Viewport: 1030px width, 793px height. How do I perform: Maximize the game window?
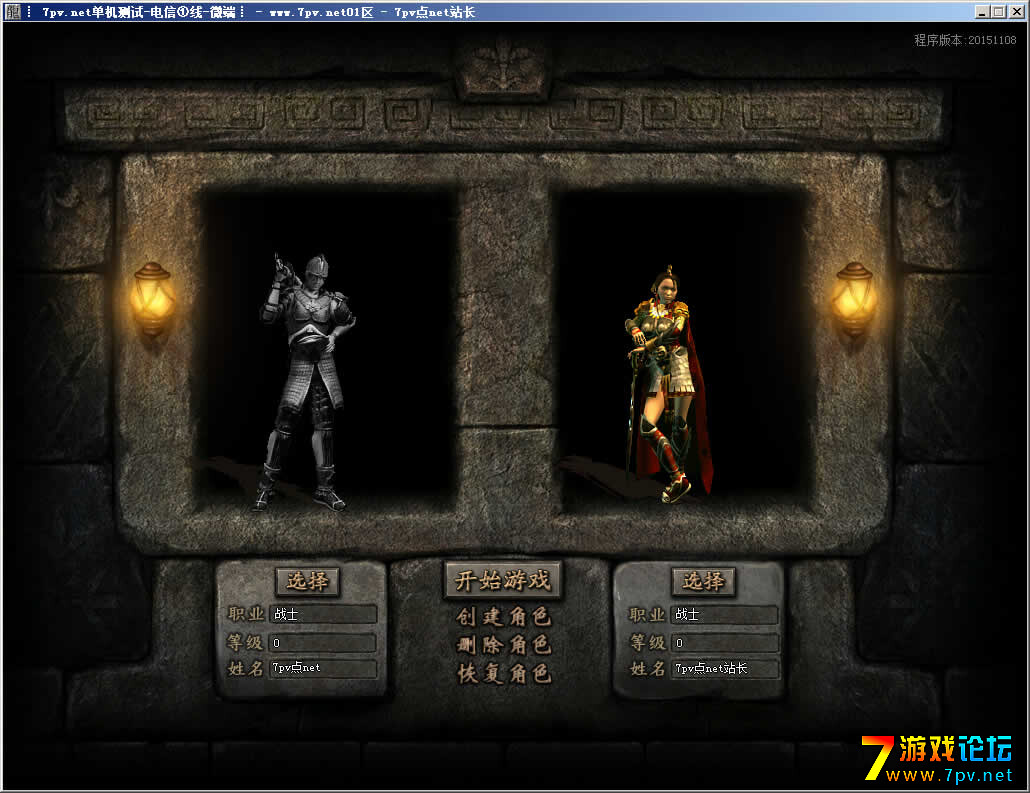998,12
